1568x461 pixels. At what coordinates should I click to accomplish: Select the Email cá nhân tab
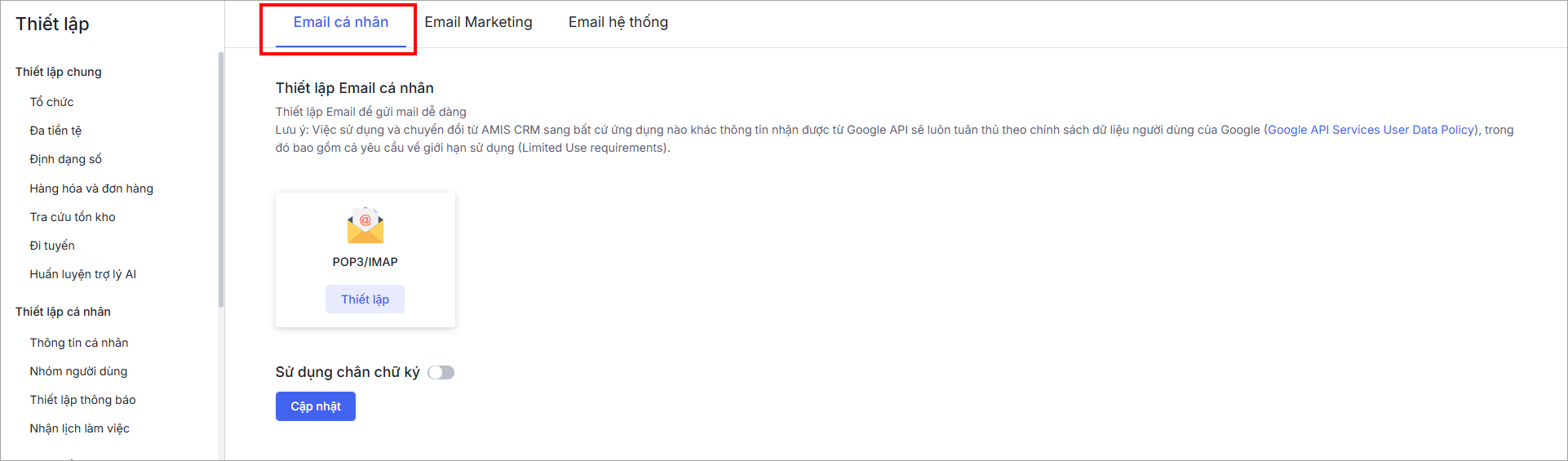point(340,23)
